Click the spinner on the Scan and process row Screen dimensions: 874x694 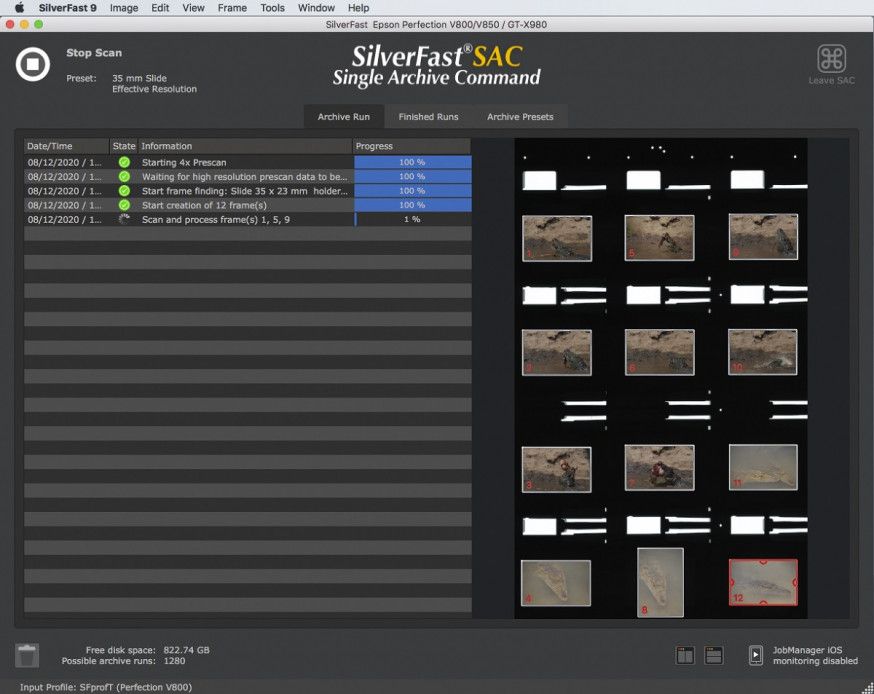(124, 219)
